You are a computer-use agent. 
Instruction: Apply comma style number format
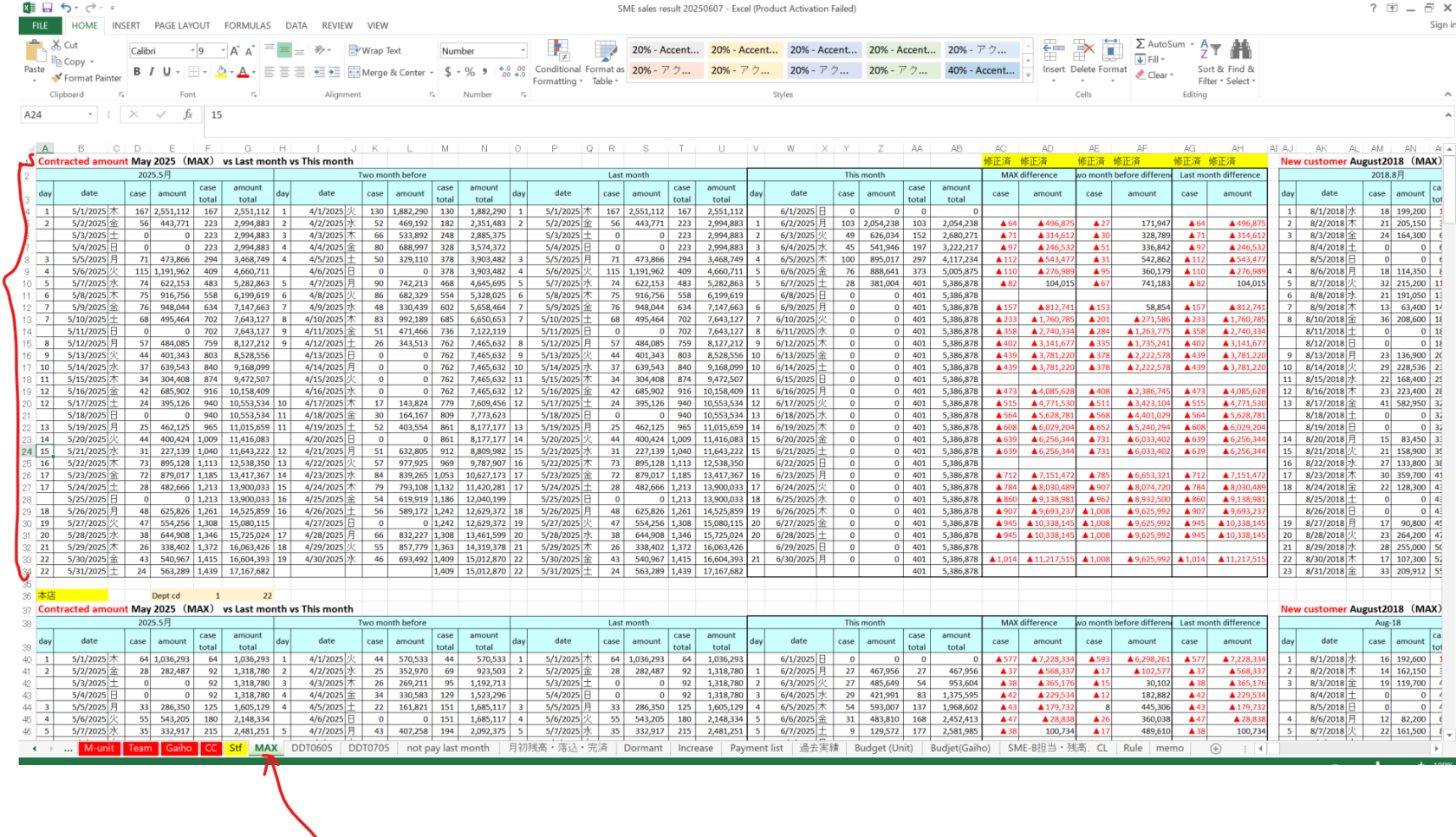[x=484, y=72]
